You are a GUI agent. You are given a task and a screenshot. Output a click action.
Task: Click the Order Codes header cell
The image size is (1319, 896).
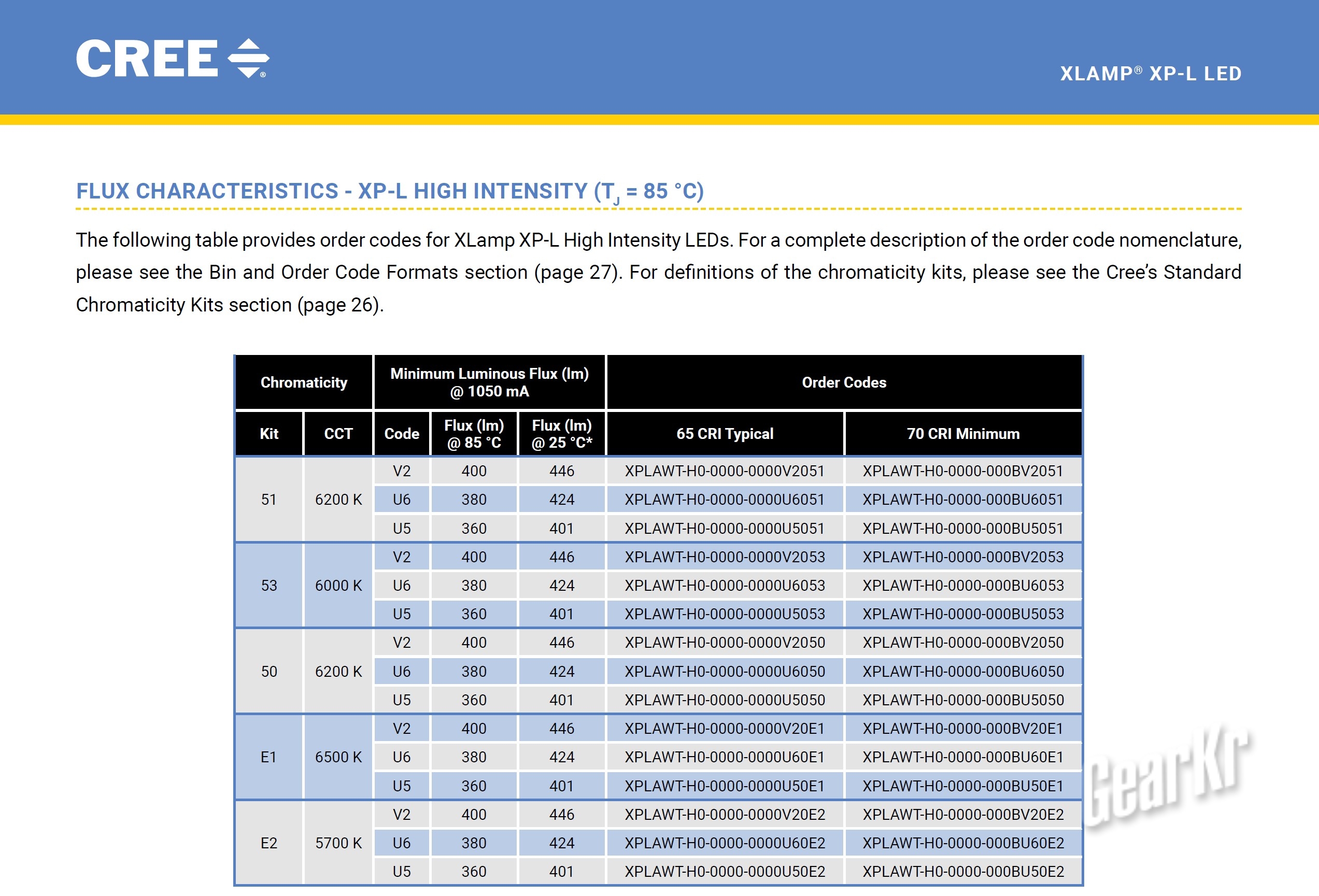click(844, 382)
